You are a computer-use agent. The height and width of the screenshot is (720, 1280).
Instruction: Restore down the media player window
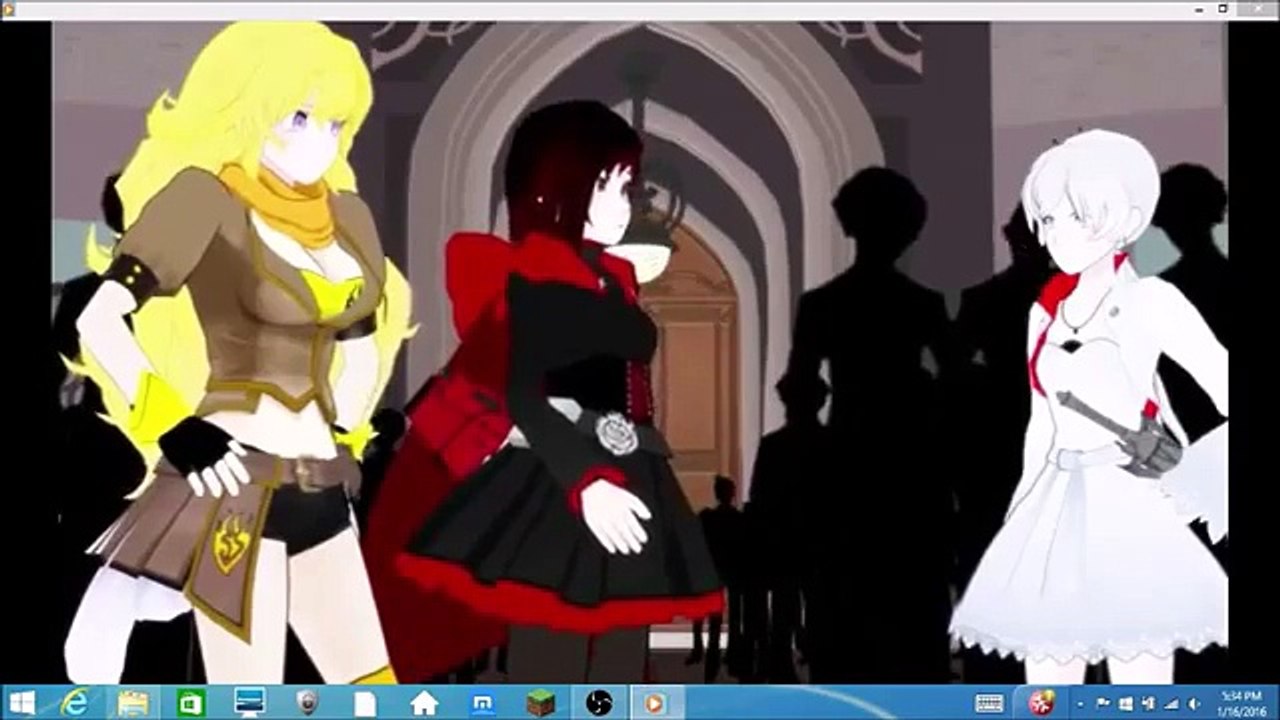(x=1224, y=8)
